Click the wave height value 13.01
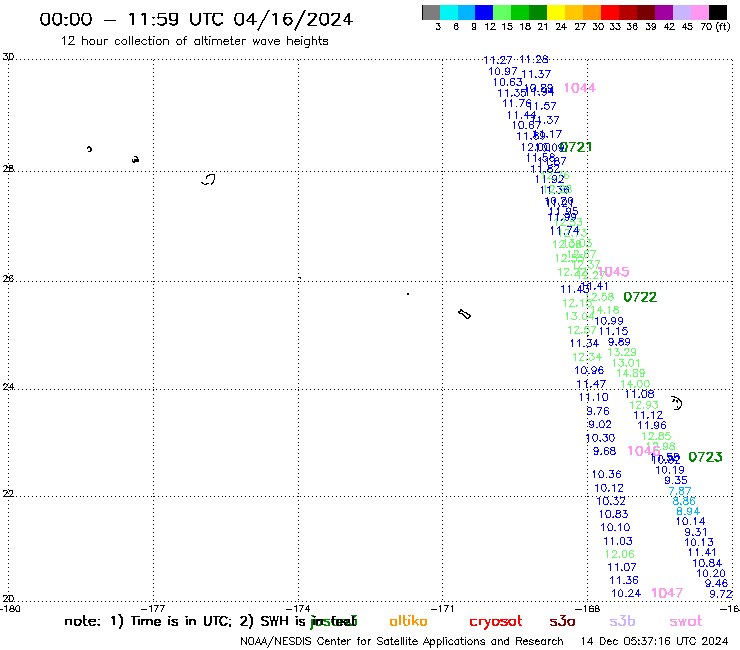 point(626,363)
